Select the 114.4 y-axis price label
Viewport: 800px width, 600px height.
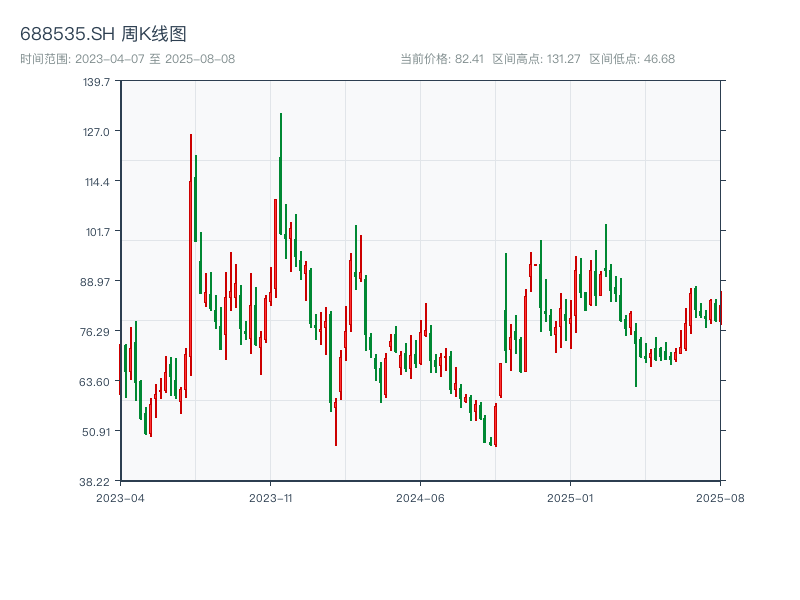96,182
